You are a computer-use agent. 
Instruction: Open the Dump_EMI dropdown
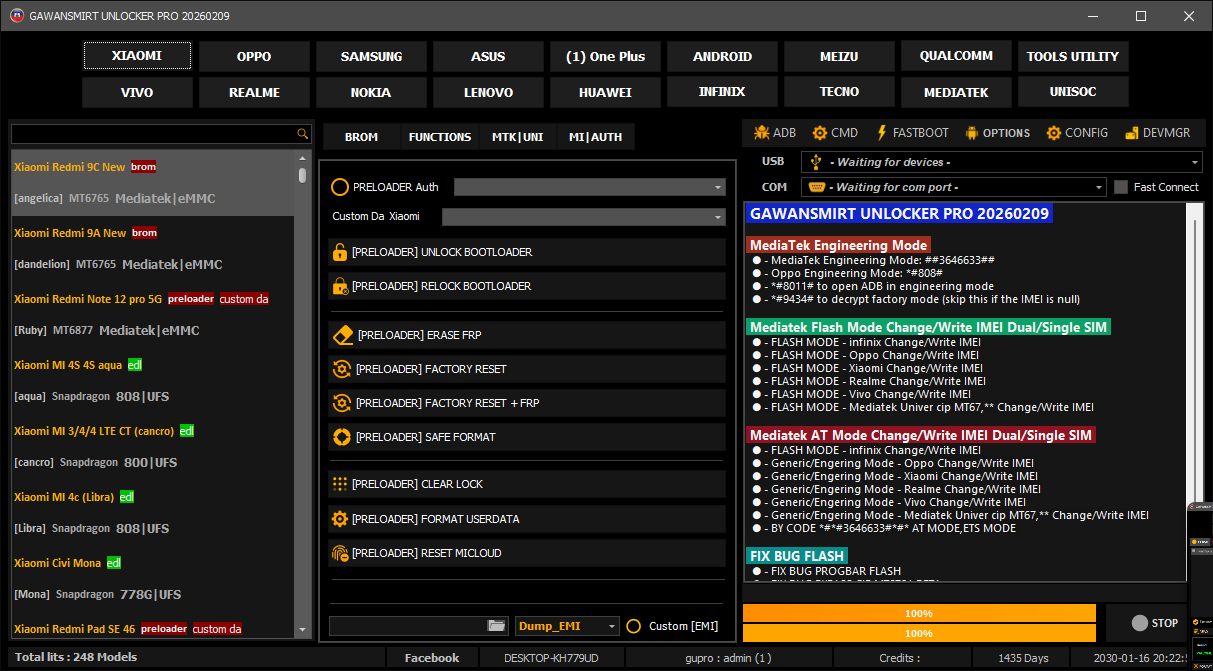pos(612,626)
